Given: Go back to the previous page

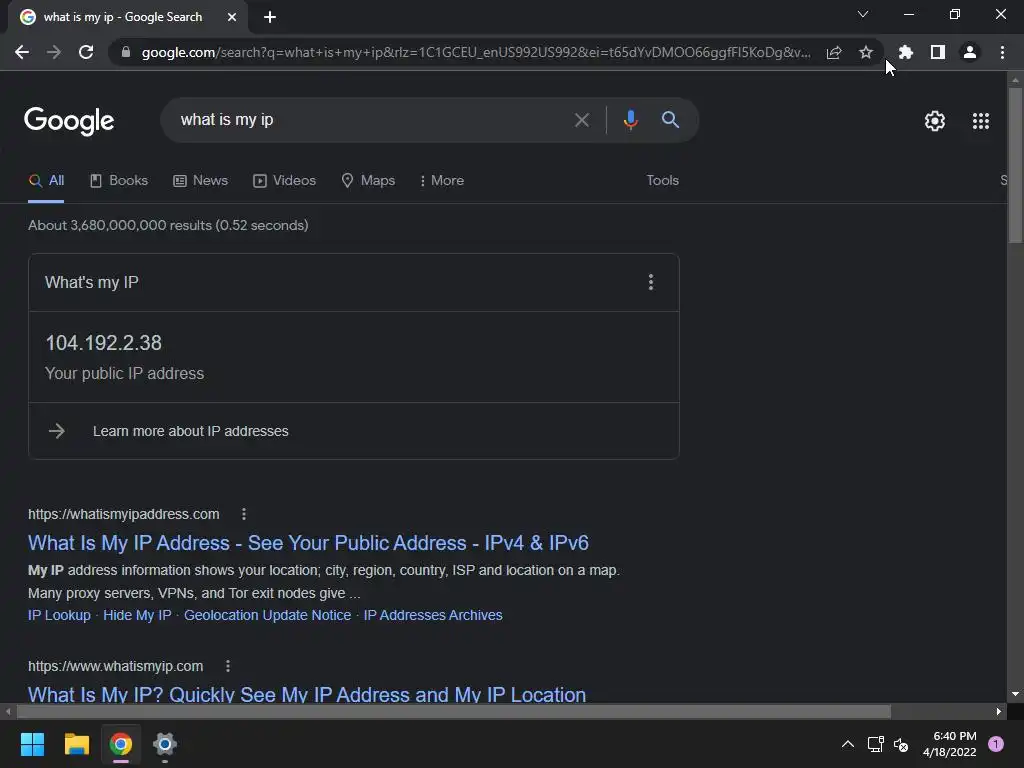Looking at the screenshot, I should 22,52.
